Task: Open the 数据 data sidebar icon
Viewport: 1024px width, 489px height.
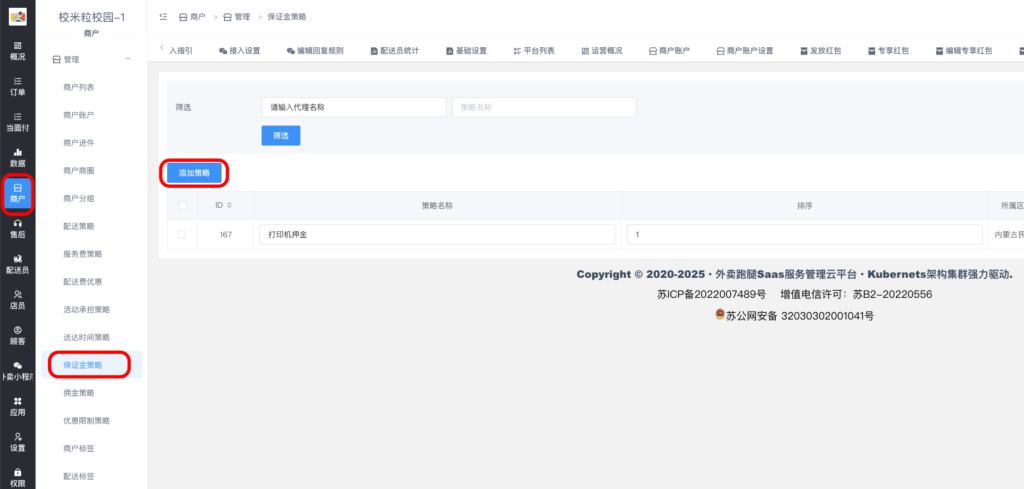Action: pos(18,157)
